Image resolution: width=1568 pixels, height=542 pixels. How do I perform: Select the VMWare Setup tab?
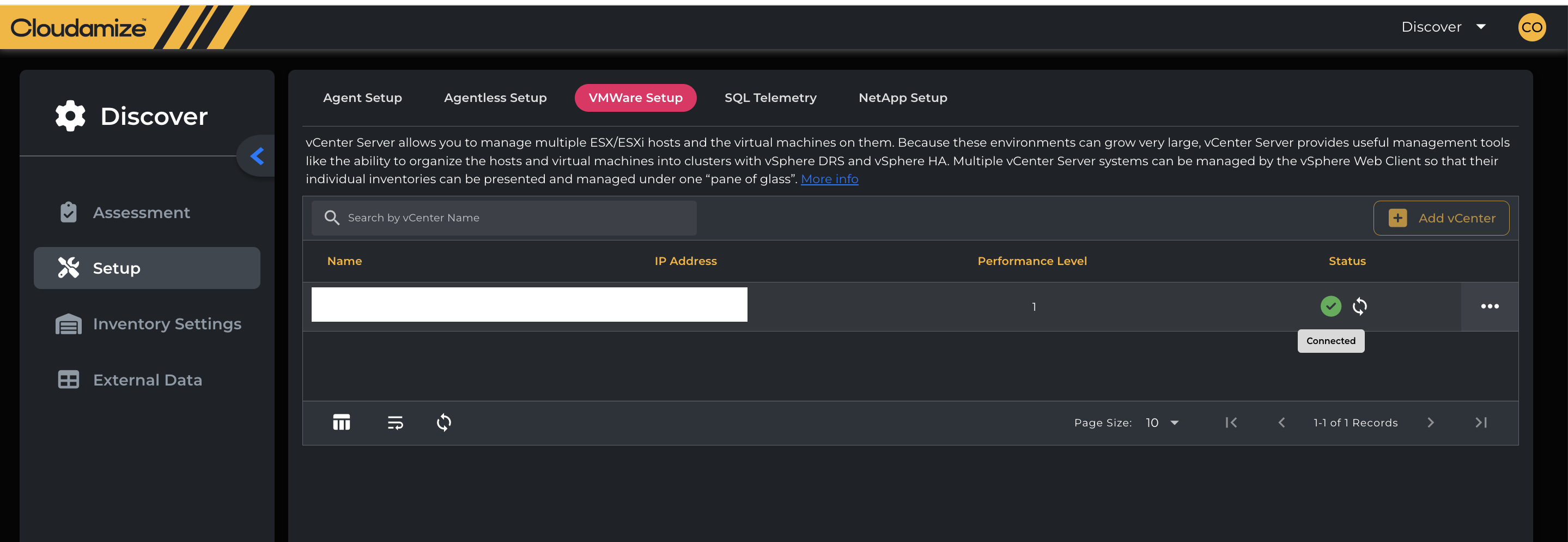tap(635, 98)
